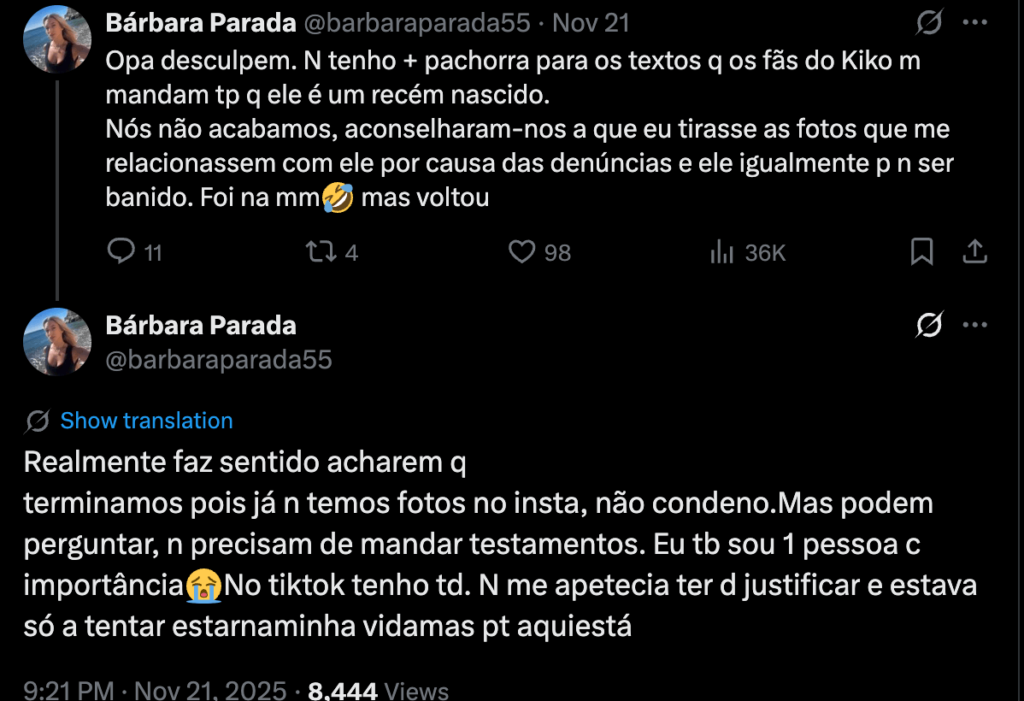Viewport: 1024px width, 701px height.
Task: Click Show translation link
Action: tap(146, 421)
